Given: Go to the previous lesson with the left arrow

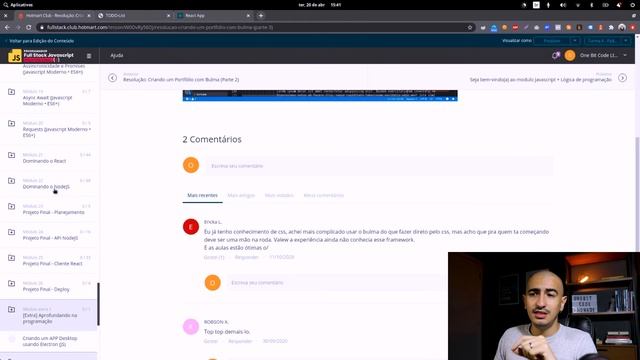Looking at the screenshot, I should tap(112, 78).
